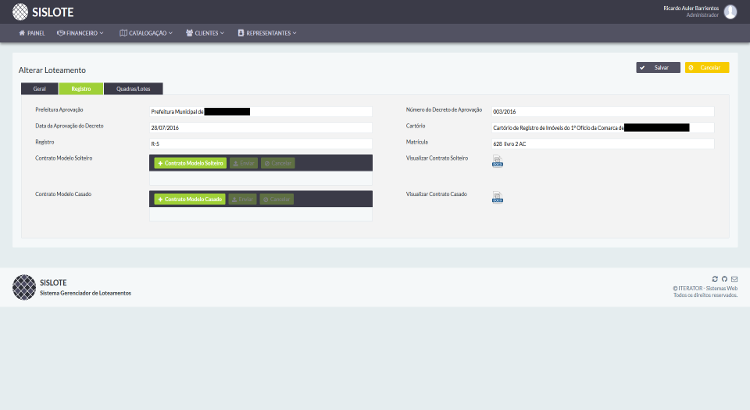Click the user name in the header
The height and width of the screenshot is (410, 750).
click(x=691, y=8)
